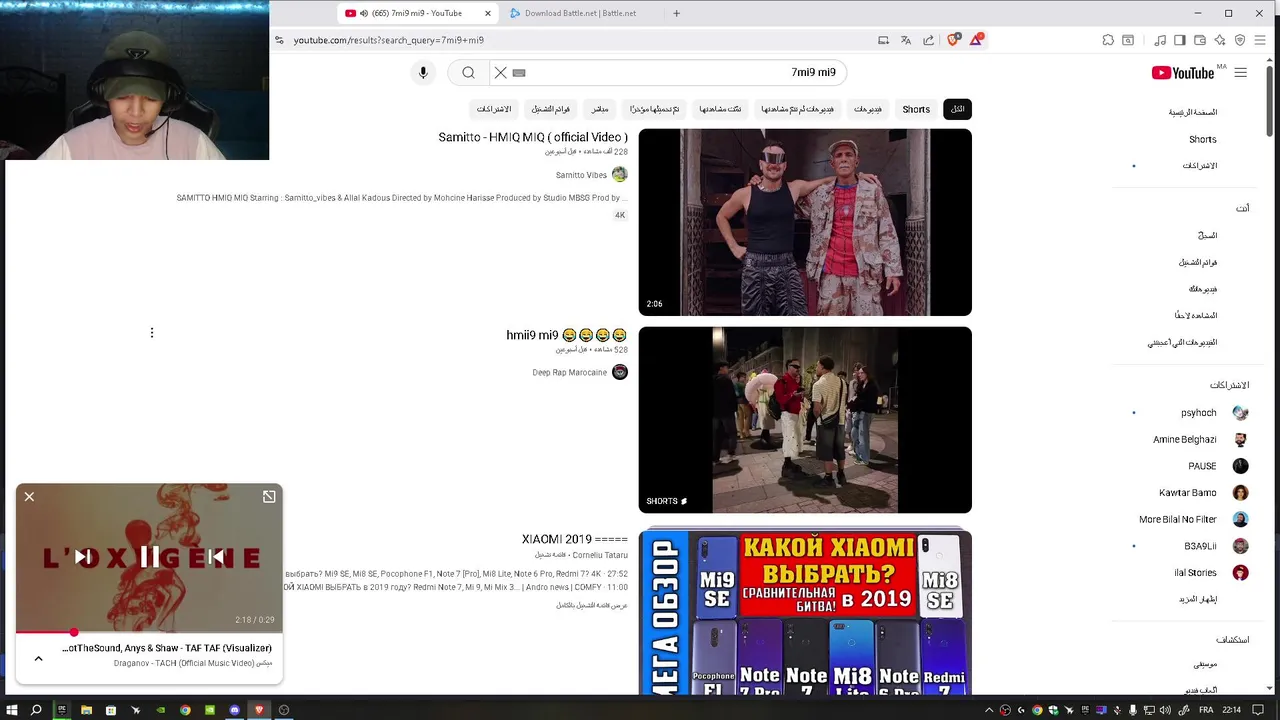Click the voice search microphone icon
Screen dimensions: 1280x720
pos(423,72)
